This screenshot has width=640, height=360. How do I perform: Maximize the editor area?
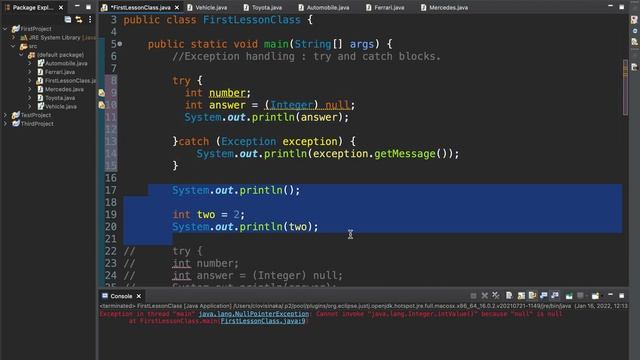tap(622, 7)
